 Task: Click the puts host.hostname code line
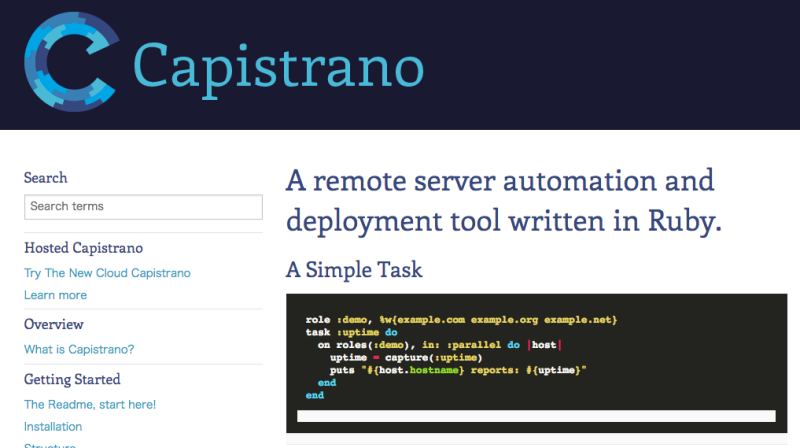tap(458, 370)
